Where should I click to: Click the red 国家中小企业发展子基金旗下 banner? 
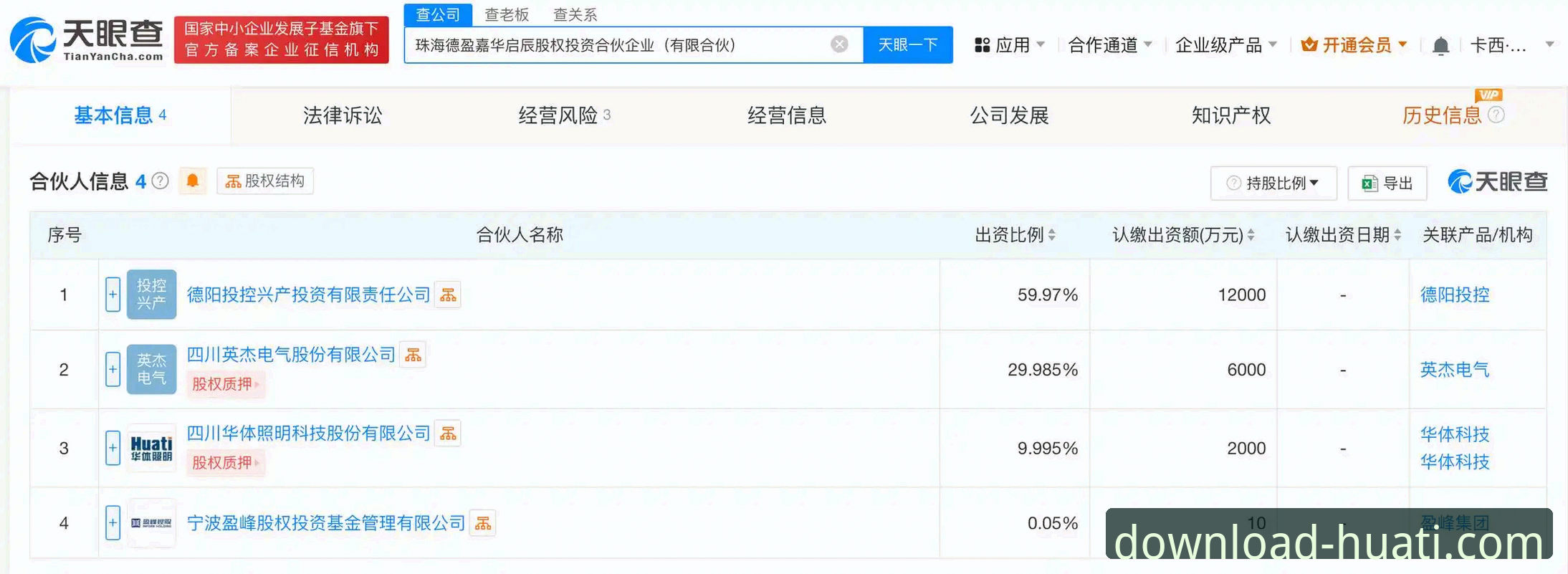pyautogui.click(x=281, y=40)
